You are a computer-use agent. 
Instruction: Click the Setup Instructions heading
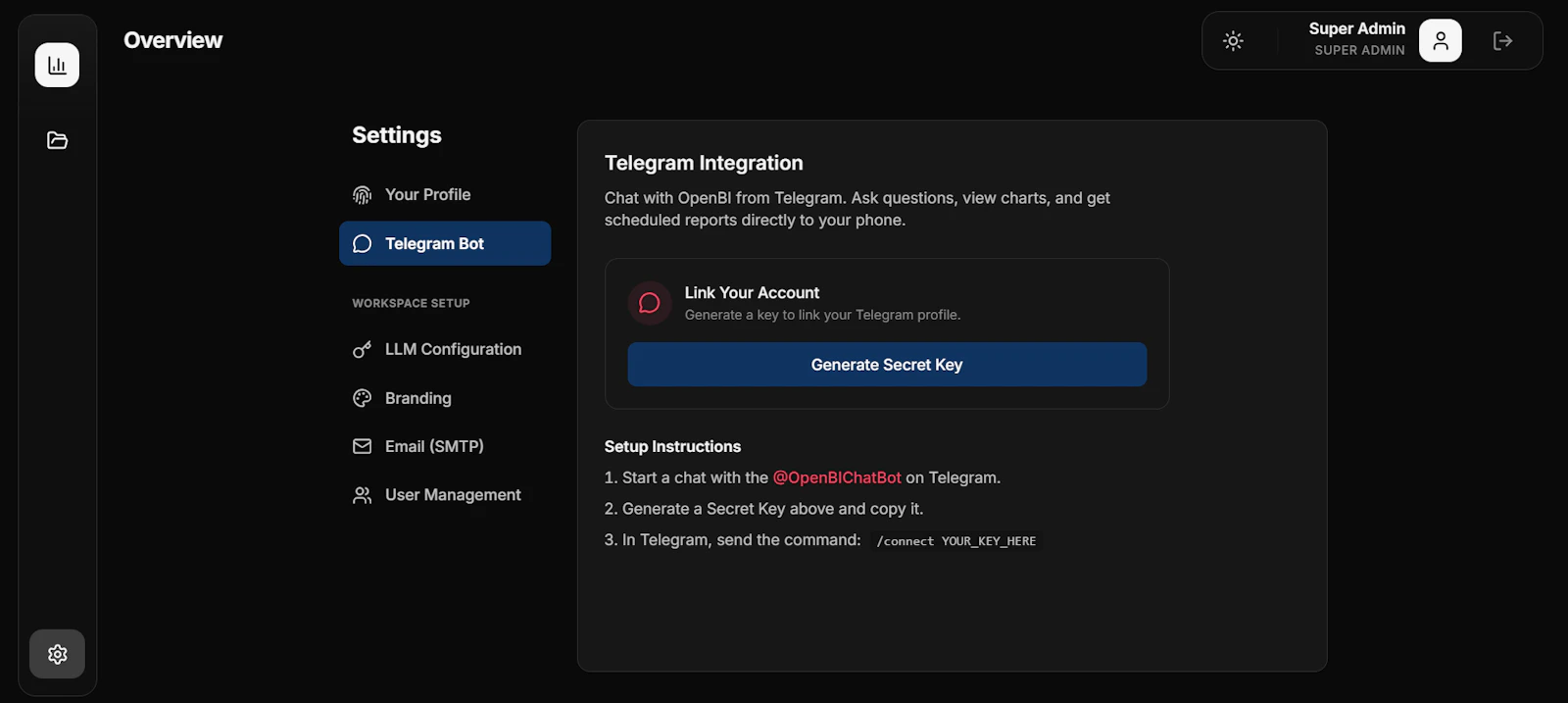pos(672,446)
